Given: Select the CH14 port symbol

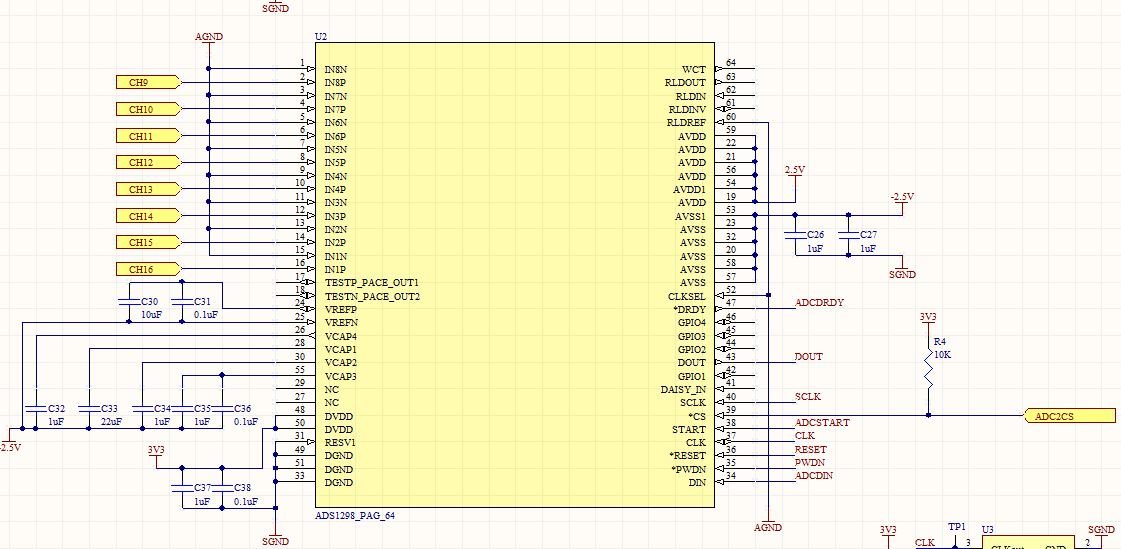Looking at the screenshot, I should 148,216.
